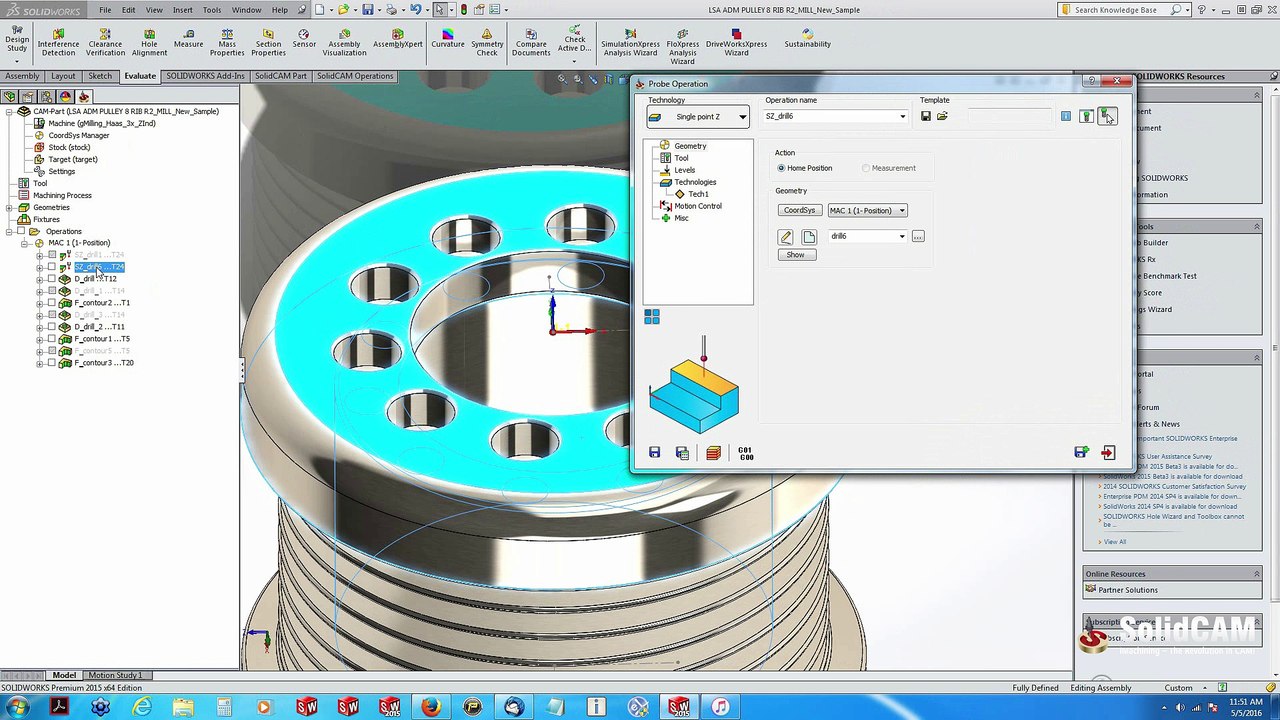1280x720 pixels.
Task: Open Mass Properties
Action: point(227,42)
